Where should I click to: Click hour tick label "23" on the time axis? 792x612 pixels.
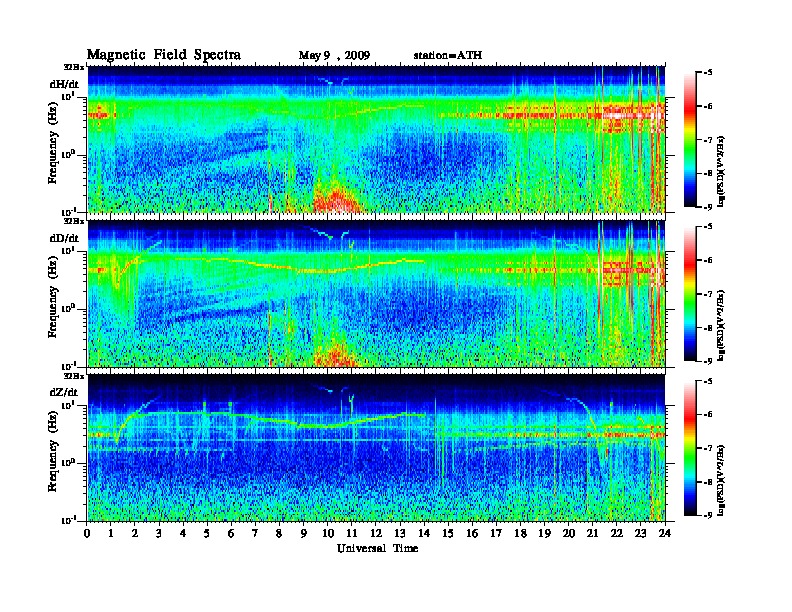(641, 533)
